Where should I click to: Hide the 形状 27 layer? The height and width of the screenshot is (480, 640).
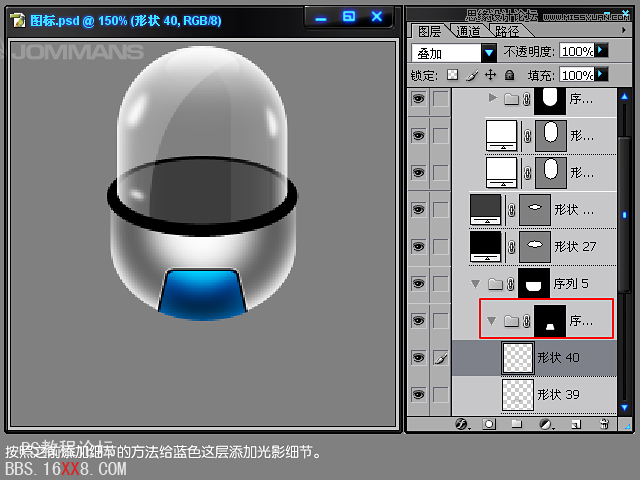(418, 246)
